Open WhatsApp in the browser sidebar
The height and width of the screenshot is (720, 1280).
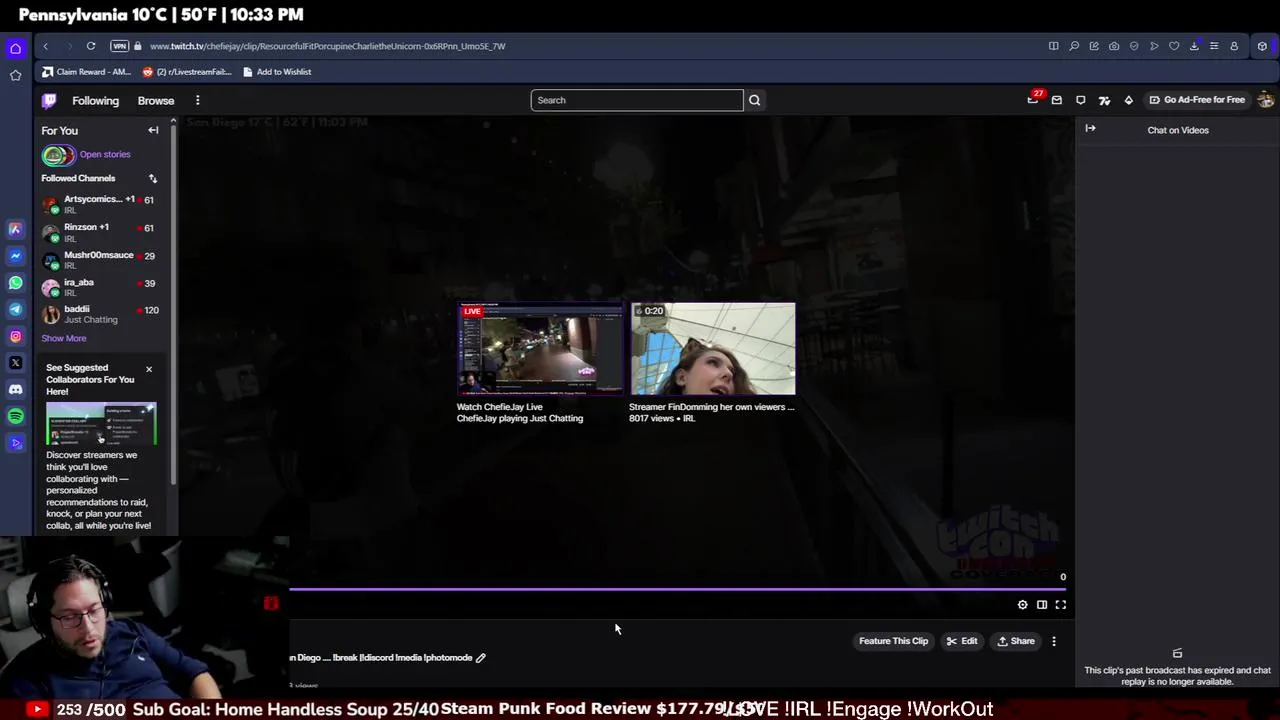(15, 283)
